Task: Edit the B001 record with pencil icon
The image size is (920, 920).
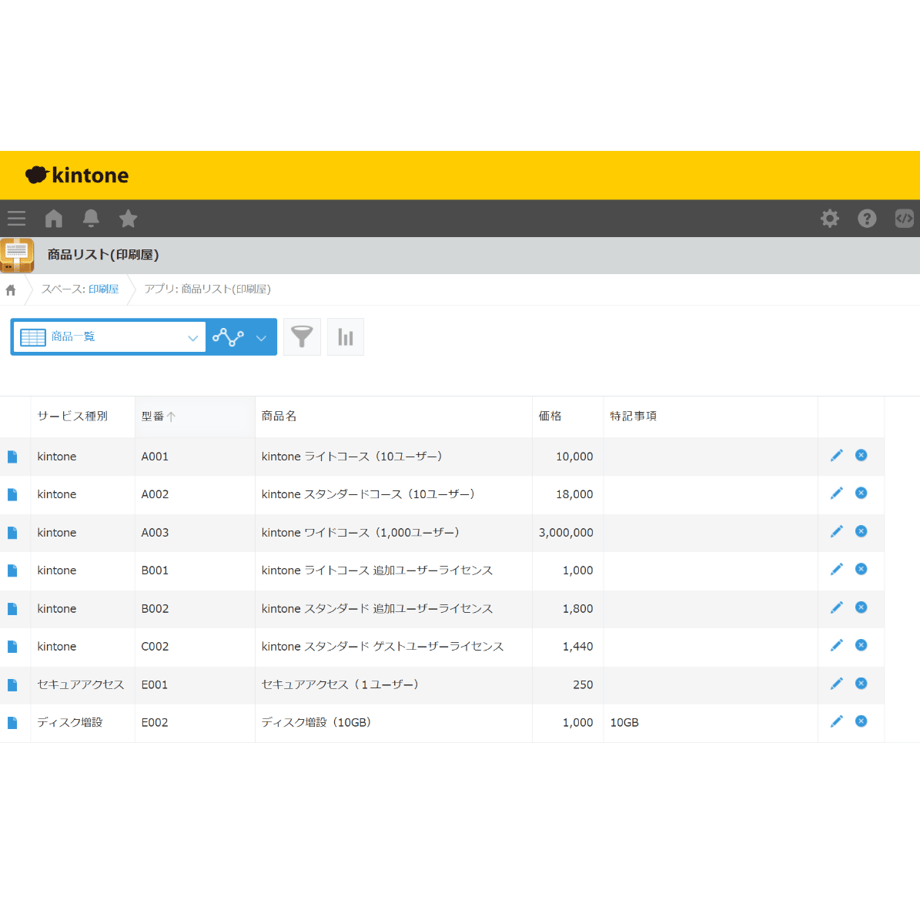Action: tap(837, 569)
